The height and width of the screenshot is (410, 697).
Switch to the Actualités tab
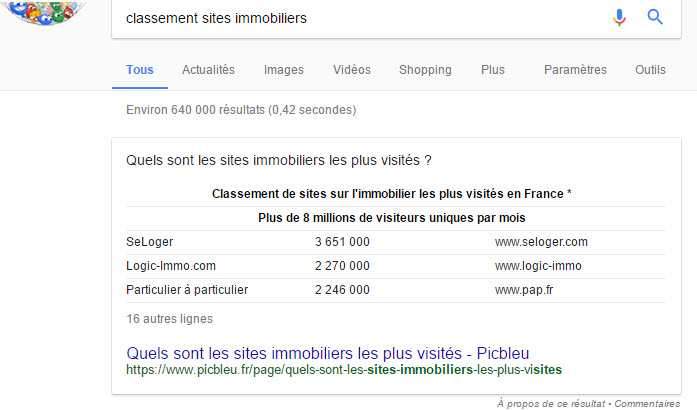[208, 70]
